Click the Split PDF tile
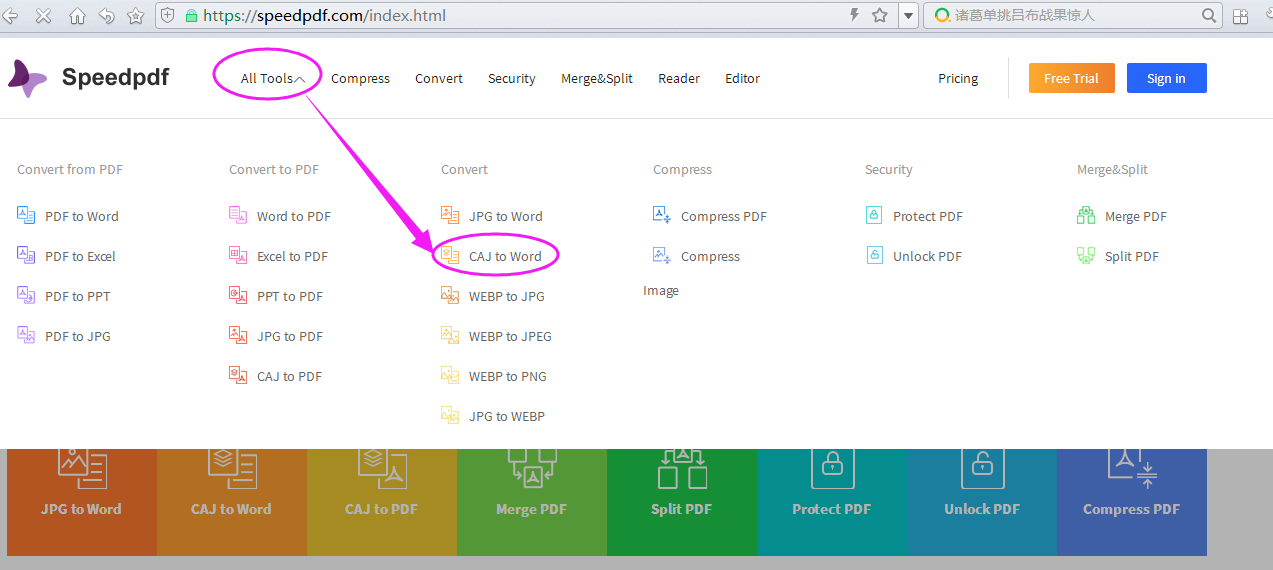The image size is (1273, 570). 682,502
